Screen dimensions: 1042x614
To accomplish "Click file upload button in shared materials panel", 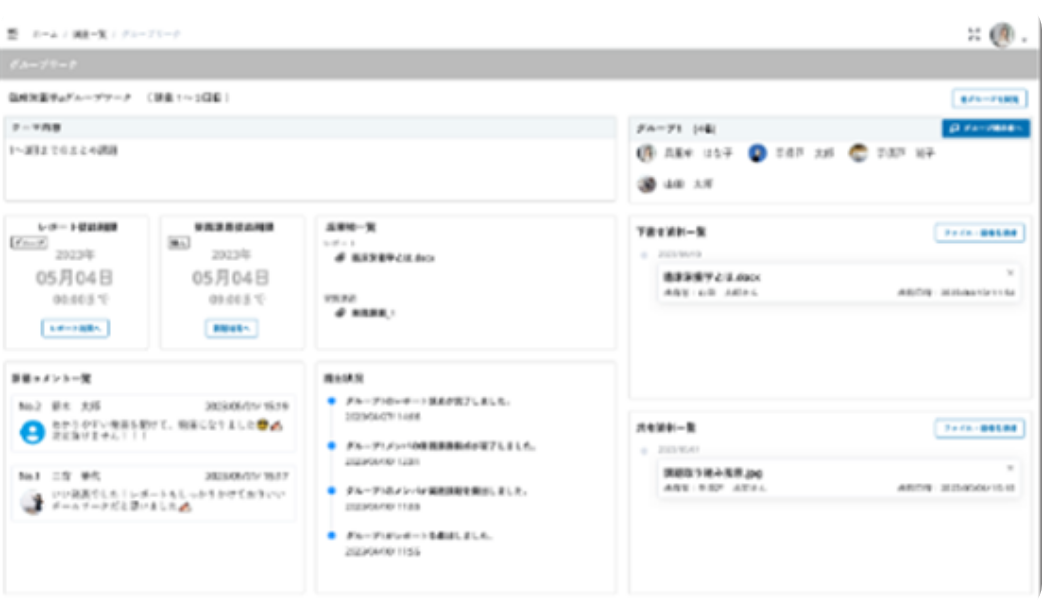I will tap(979, 428).
